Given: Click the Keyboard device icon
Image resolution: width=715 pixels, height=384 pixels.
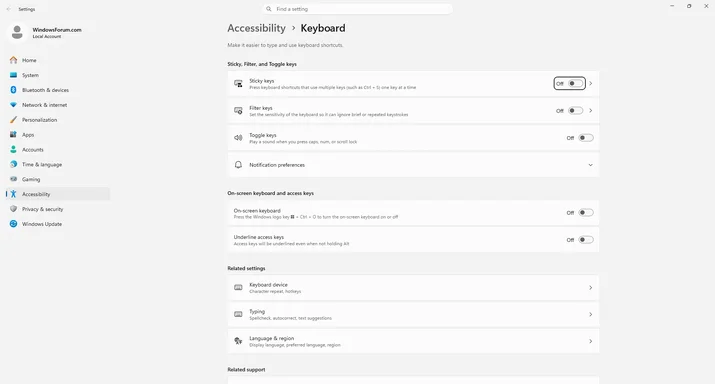Looking at the screenshot, I should pyautogui.click(x=238, y=287).
